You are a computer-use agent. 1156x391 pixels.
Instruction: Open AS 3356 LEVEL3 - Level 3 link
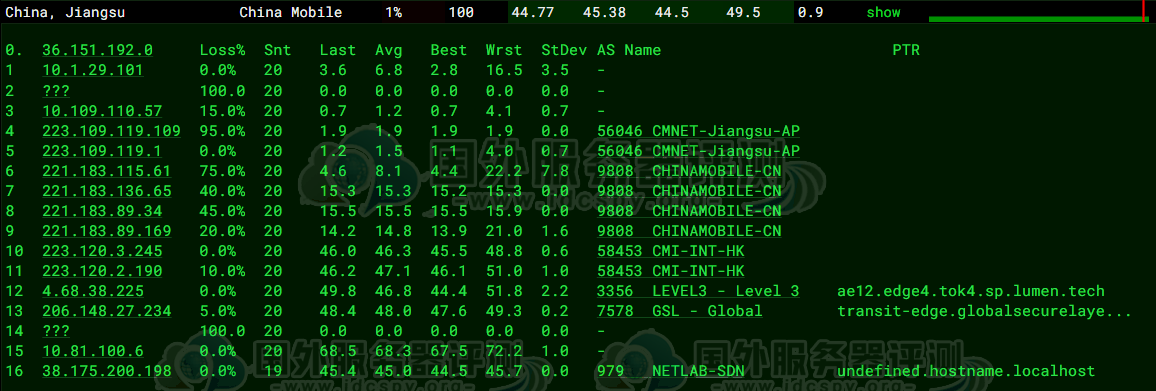tap(698, 291)
